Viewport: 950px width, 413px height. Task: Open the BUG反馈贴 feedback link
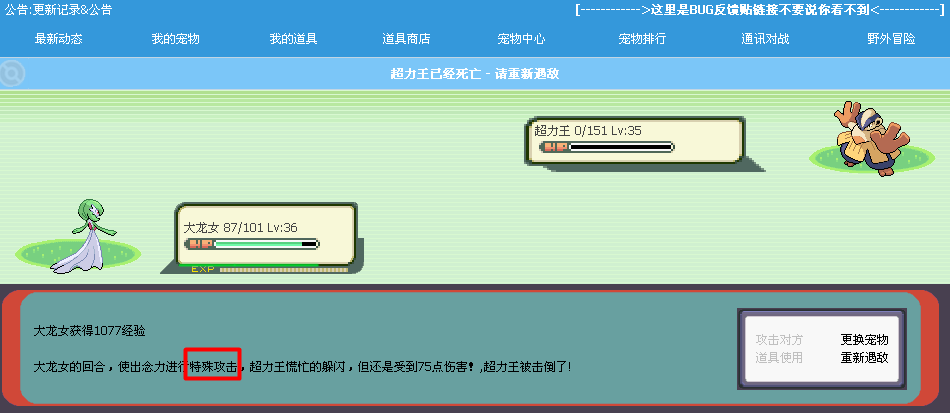coord(760,10)
